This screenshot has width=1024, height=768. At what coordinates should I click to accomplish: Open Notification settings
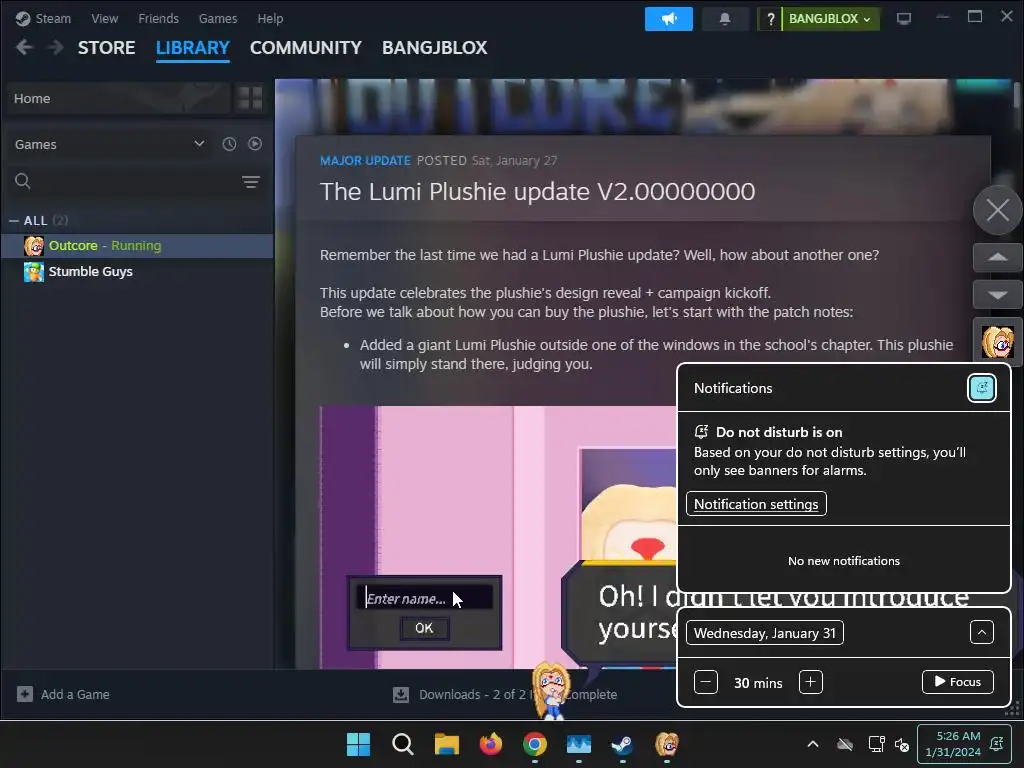[756, 504]
